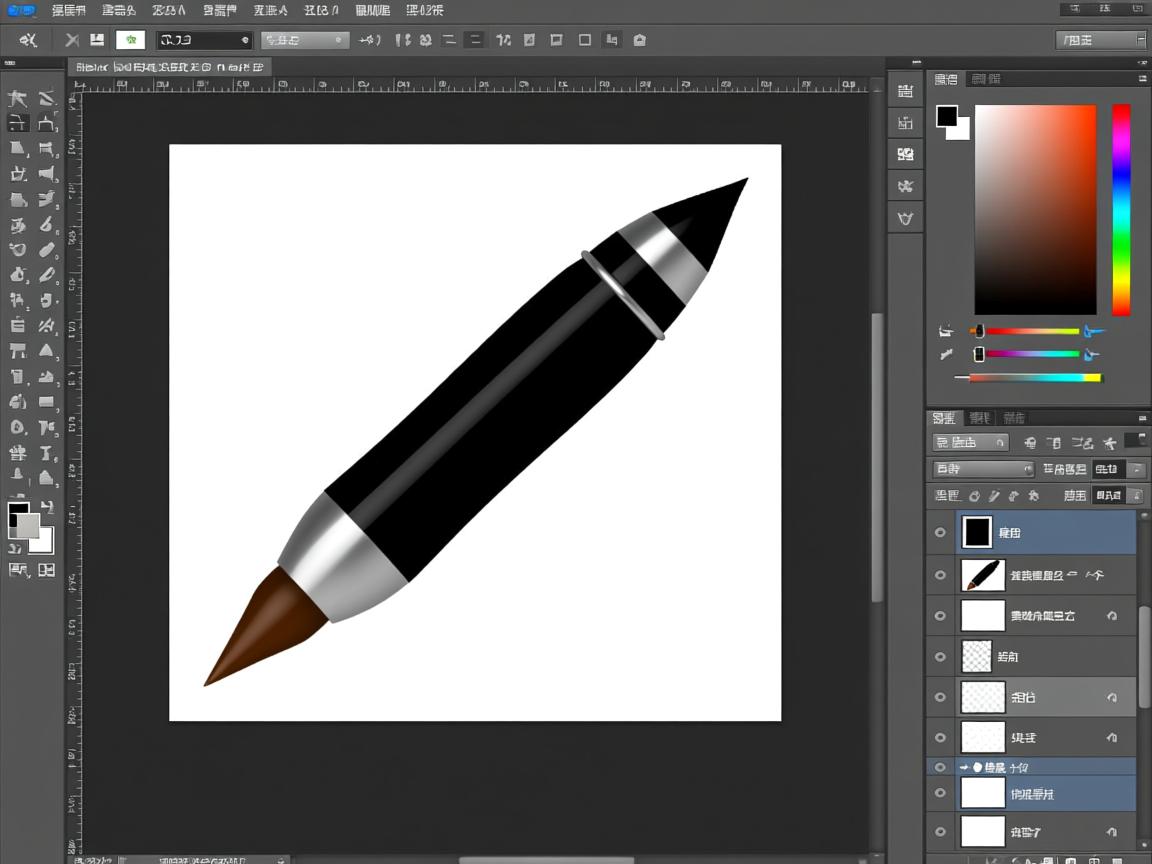Open the workspace switcher dropdown at top right

click(1100, 40)
